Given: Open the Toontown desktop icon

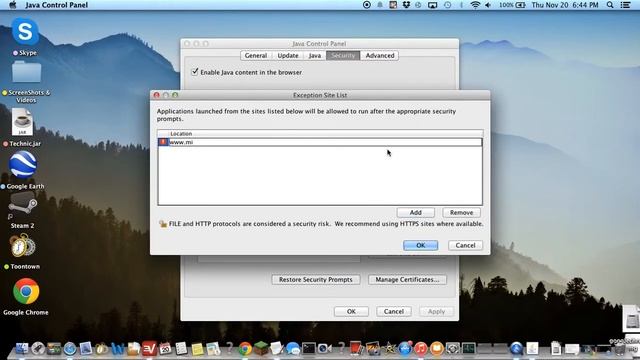Looking at the screenshot, I should [23, 246].
